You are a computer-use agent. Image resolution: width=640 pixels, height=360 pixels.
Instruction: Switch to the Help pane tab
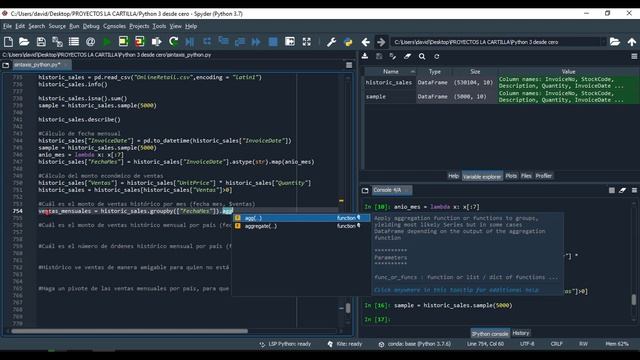(x=453, y=176)
